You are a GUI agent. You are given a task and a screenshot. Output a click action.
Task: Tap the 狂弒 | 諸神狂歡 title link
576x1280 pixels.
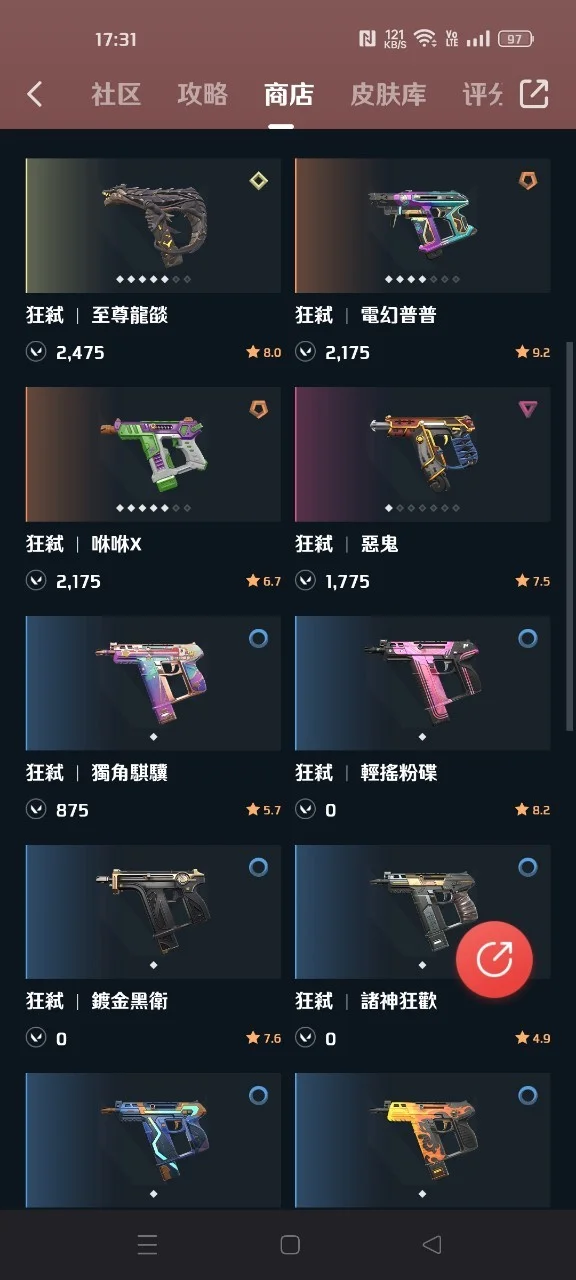point(366,1001)
